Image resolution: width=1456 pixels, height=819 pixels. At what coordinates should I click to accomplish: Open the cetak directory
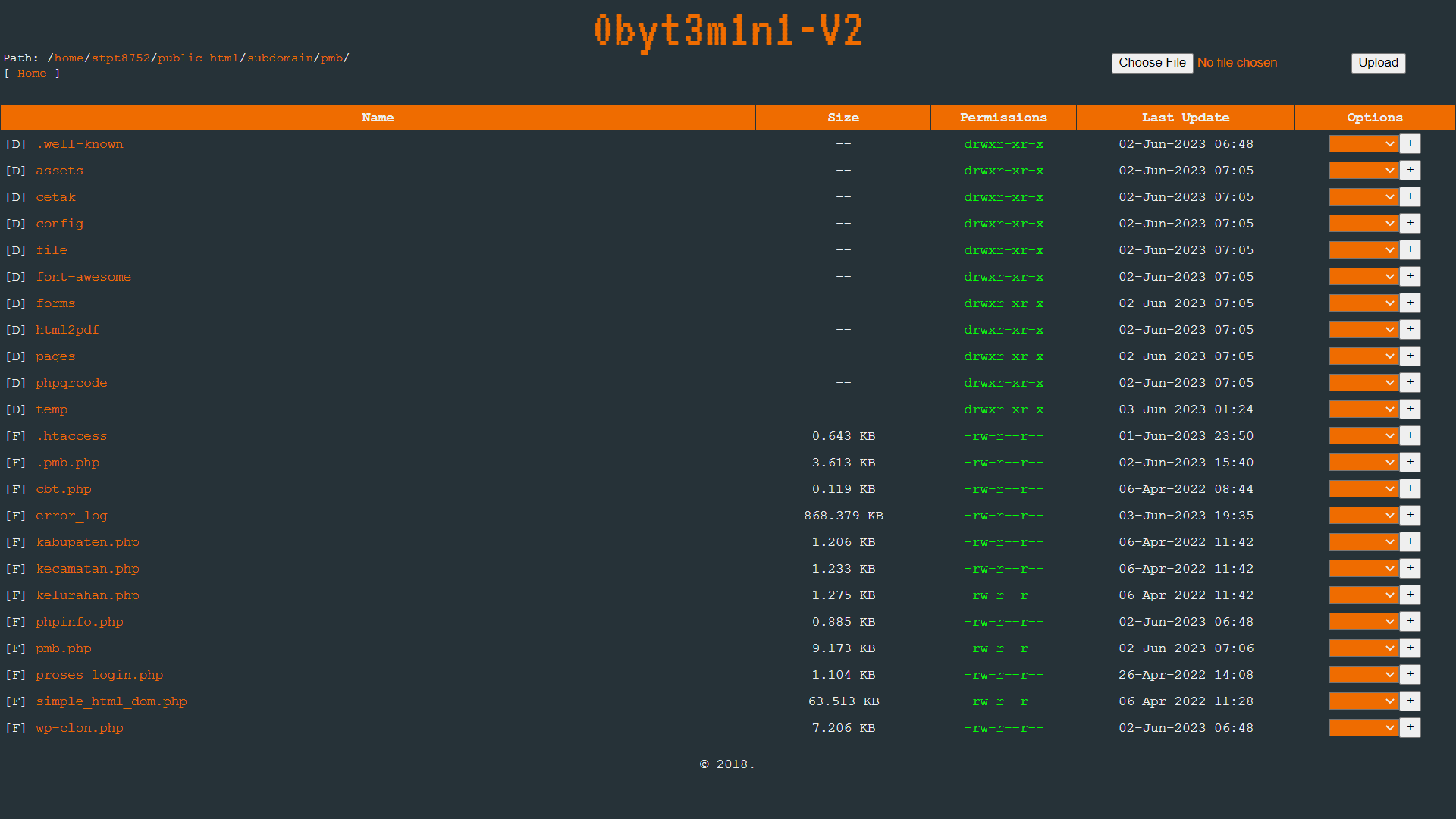coord(55,197)
